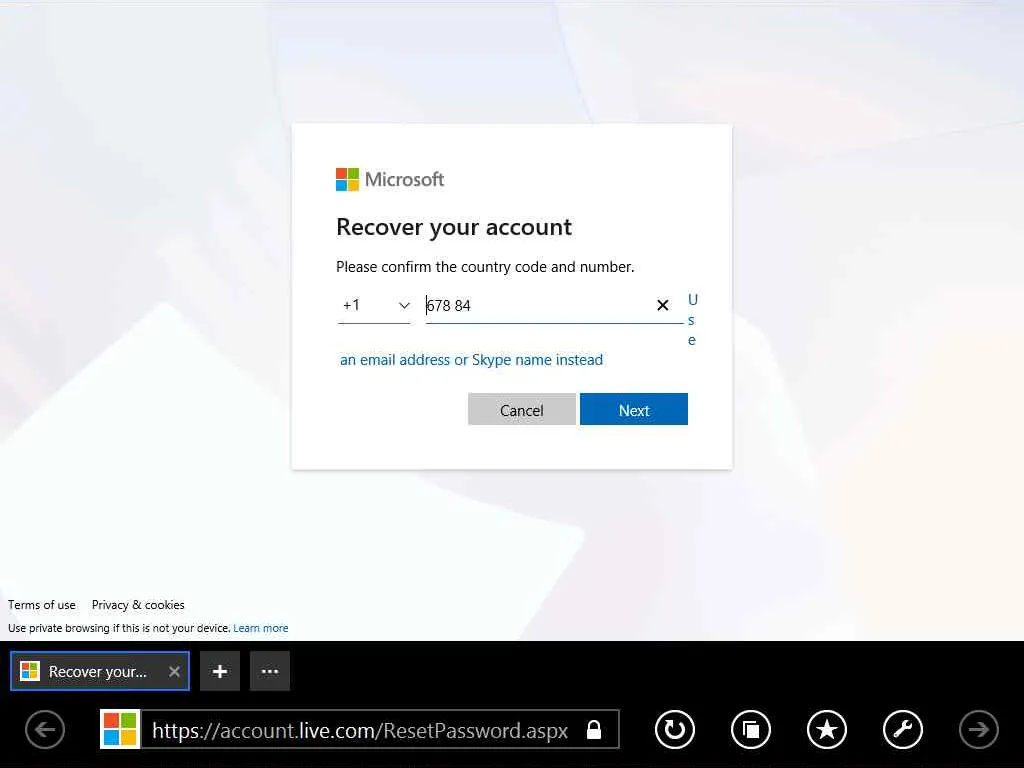The image size is (1024, 768).
Task: Click the address bar URL field
Action: (360, 729)
